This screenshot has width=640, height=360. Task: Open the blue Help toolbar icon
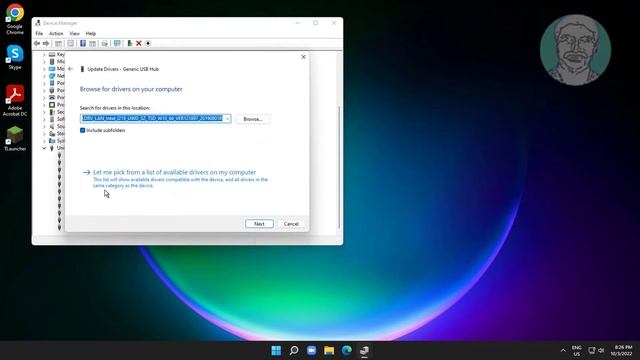83,43
